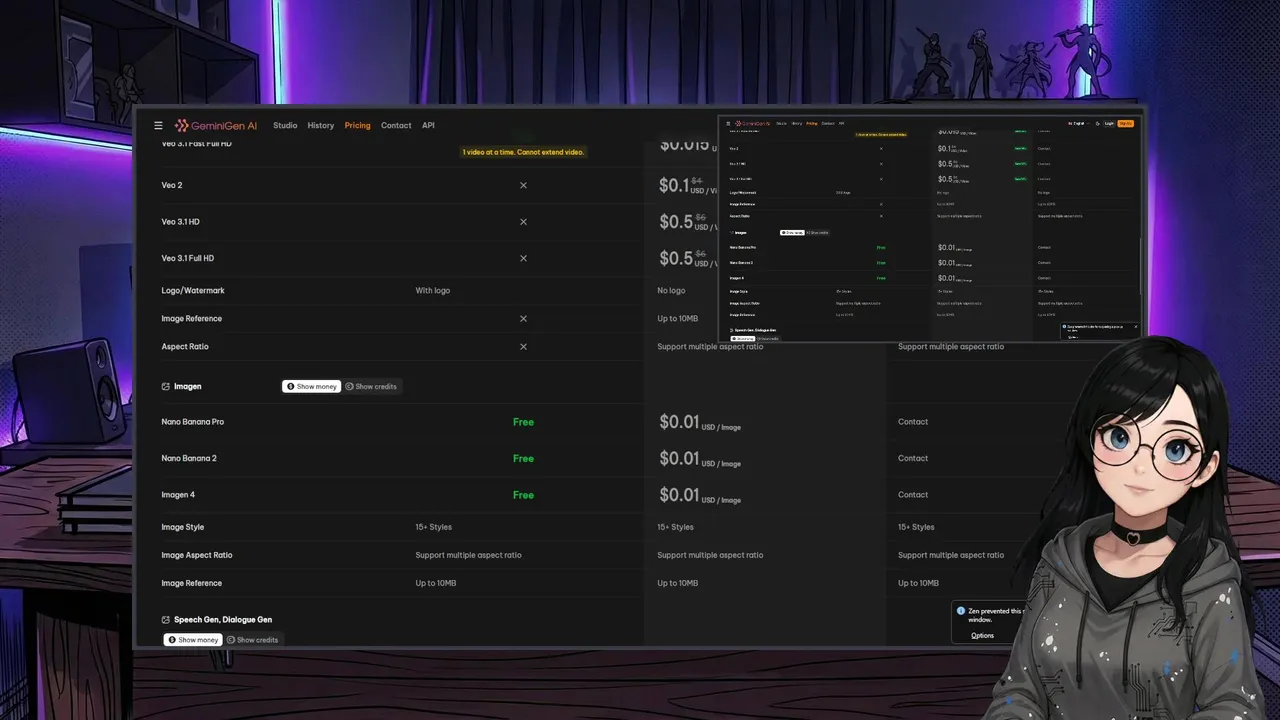This screenshot has height=720, width=1280.
Task: Click the 'With logo' cell in Logo/Watermark row
Action: (433, 291)
